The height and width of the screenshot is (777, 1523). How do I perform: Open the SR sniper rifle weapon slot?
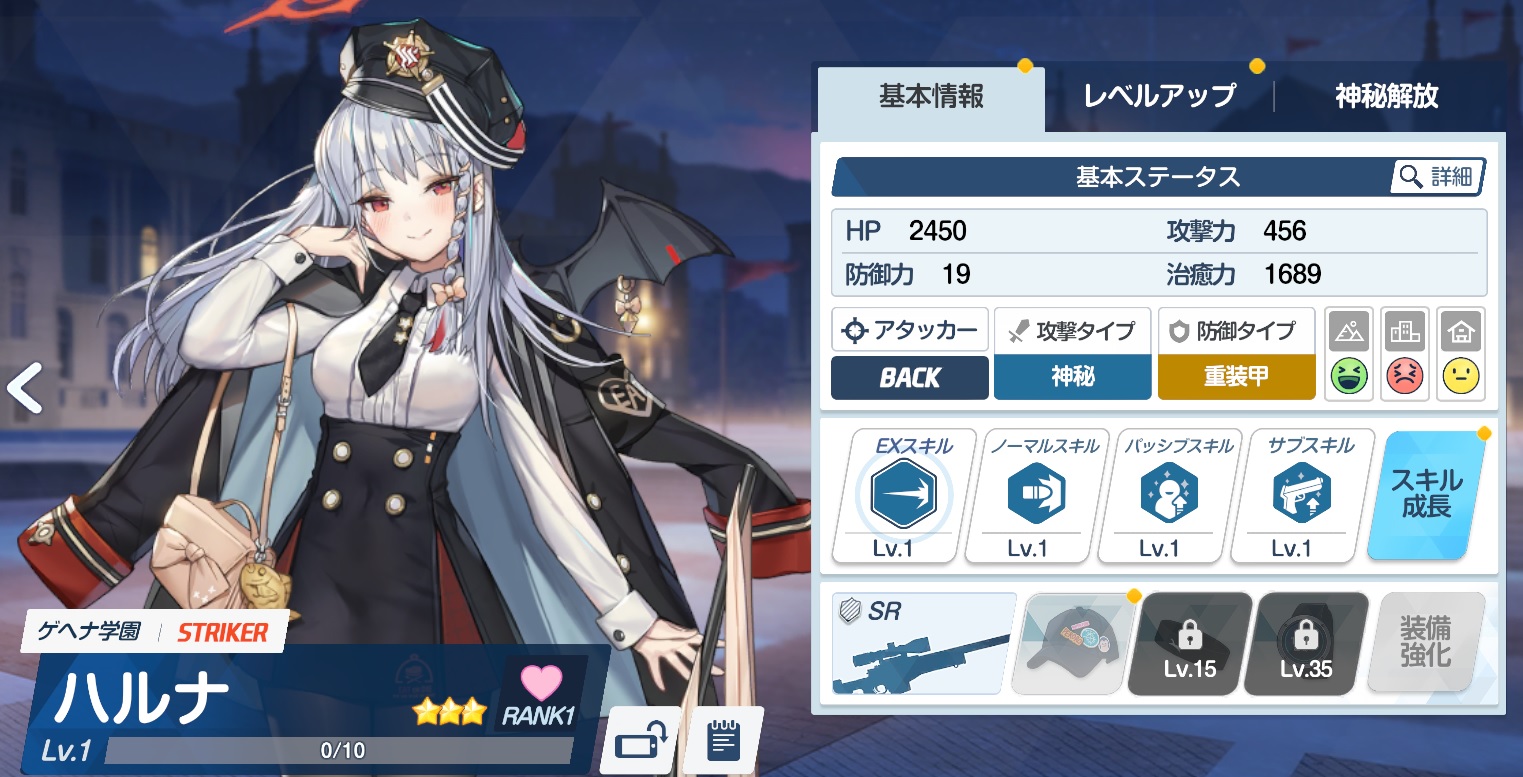click(924, 644)
